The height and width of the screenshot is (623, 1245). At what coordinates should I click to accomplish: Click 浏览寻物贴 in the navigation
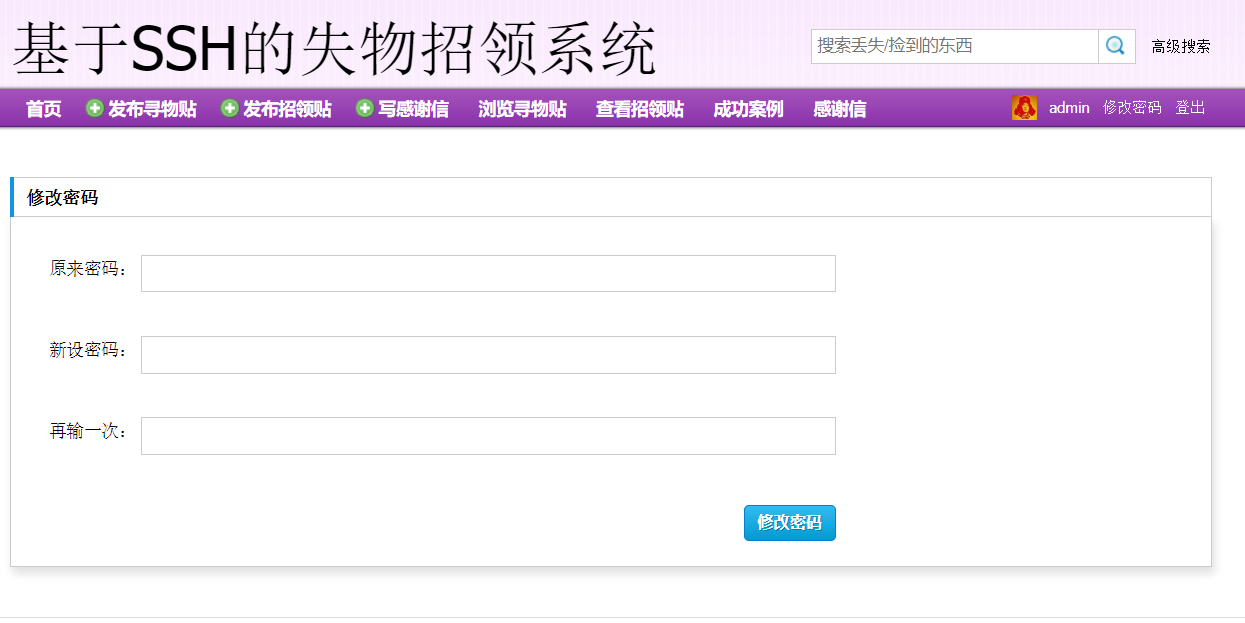(x=520, y=107)
